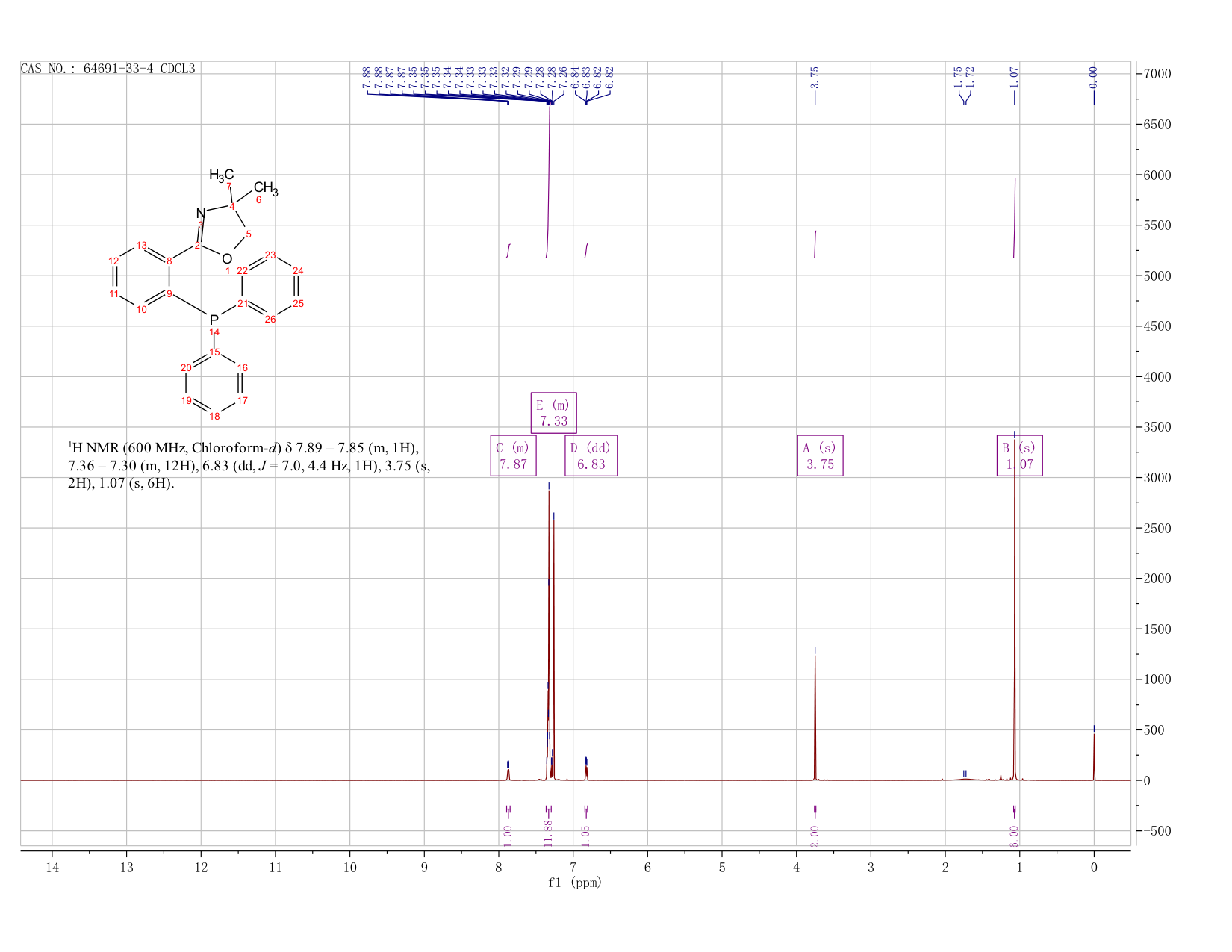1232x952 pixels.
Task: Select the multiplet box labeled C (m) 7.87
Action: [513, 455]
